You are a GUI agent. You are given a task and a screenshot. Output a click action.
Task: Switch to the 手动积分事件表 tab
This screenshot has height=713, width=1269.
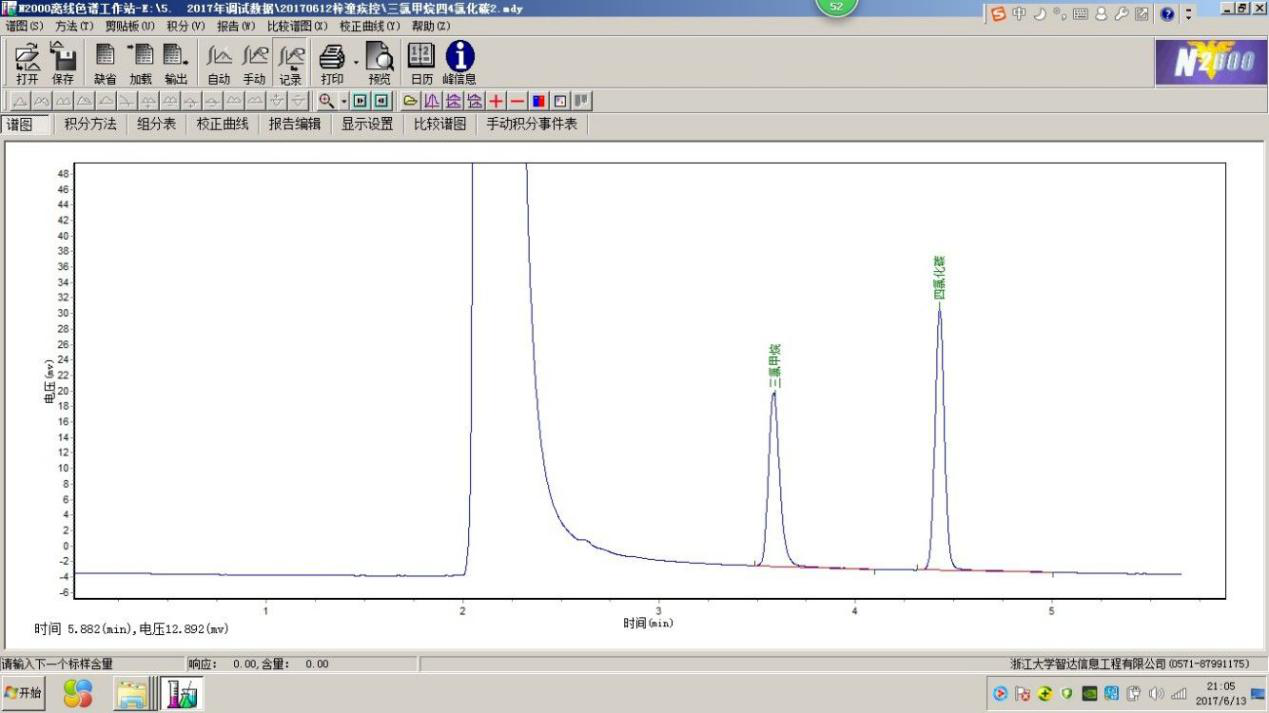[x=532, y=124]
